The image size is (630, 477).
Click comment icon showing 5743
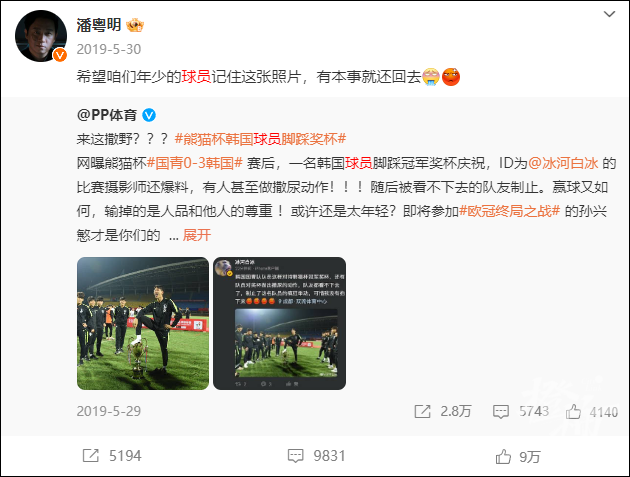click(501, 411)
